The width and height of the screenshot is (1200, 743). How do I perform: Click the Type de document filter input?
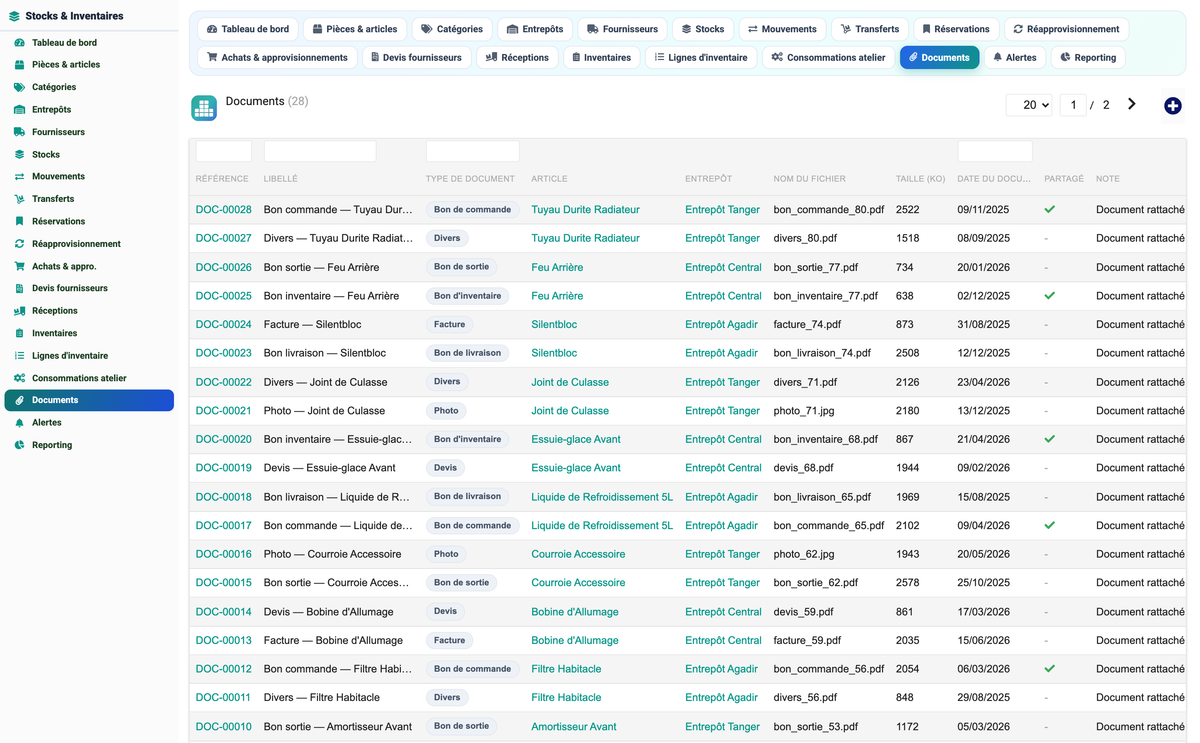(x=473, y=151)
